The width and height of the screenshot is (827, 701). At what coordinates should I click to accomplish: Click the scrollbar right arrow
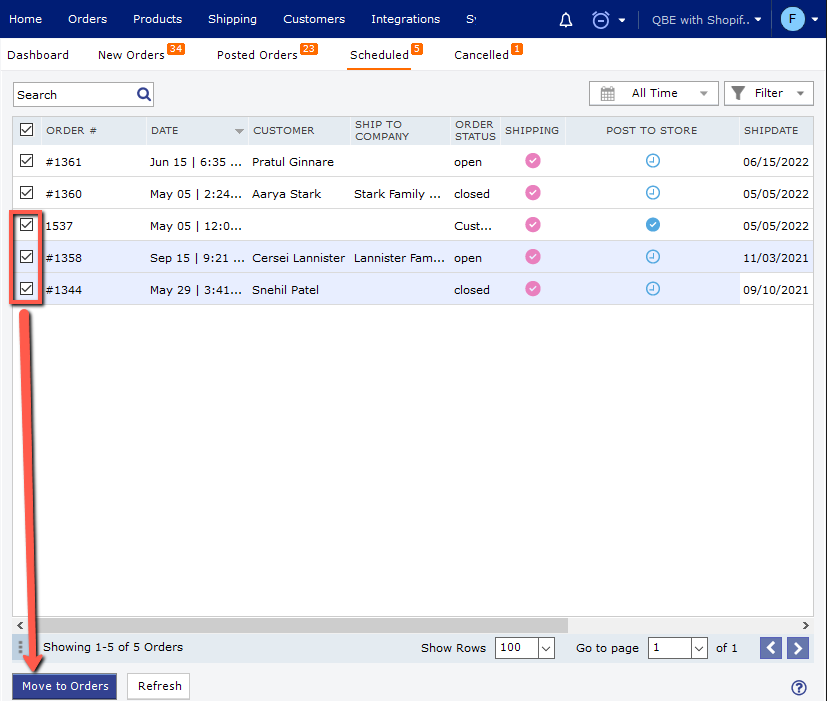805,626
